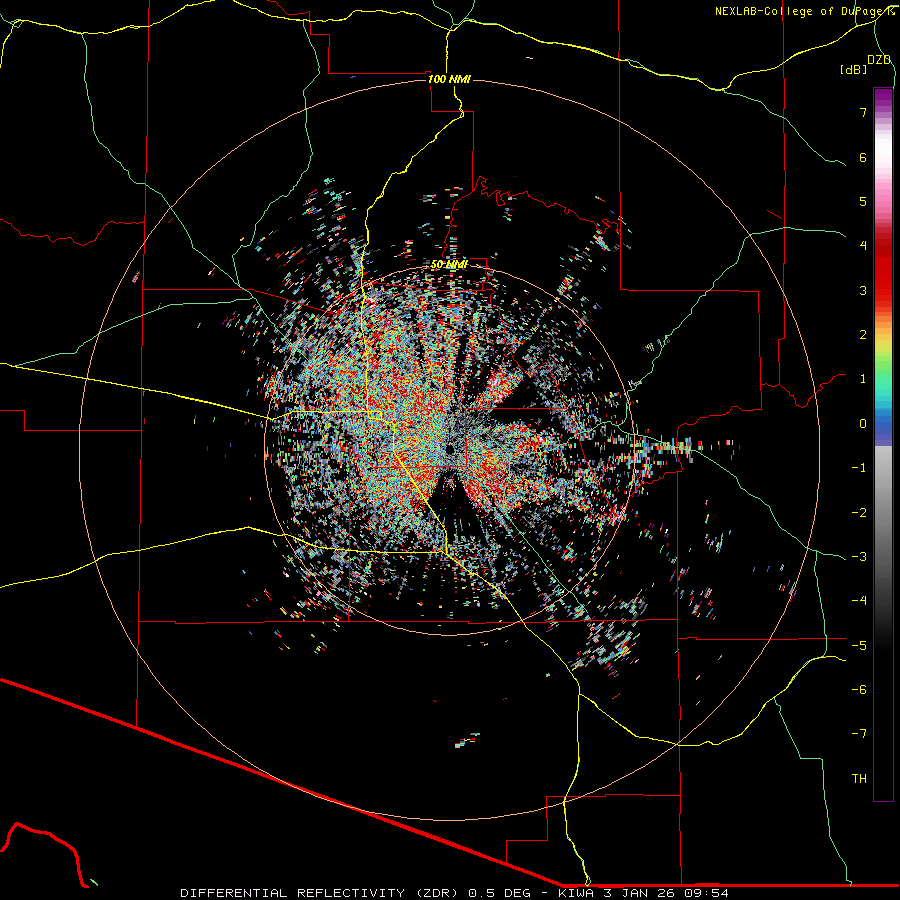Viewport: 900px width, 900px height.
Task: Click the "100 NMI" range ring label
Action: 449,79
